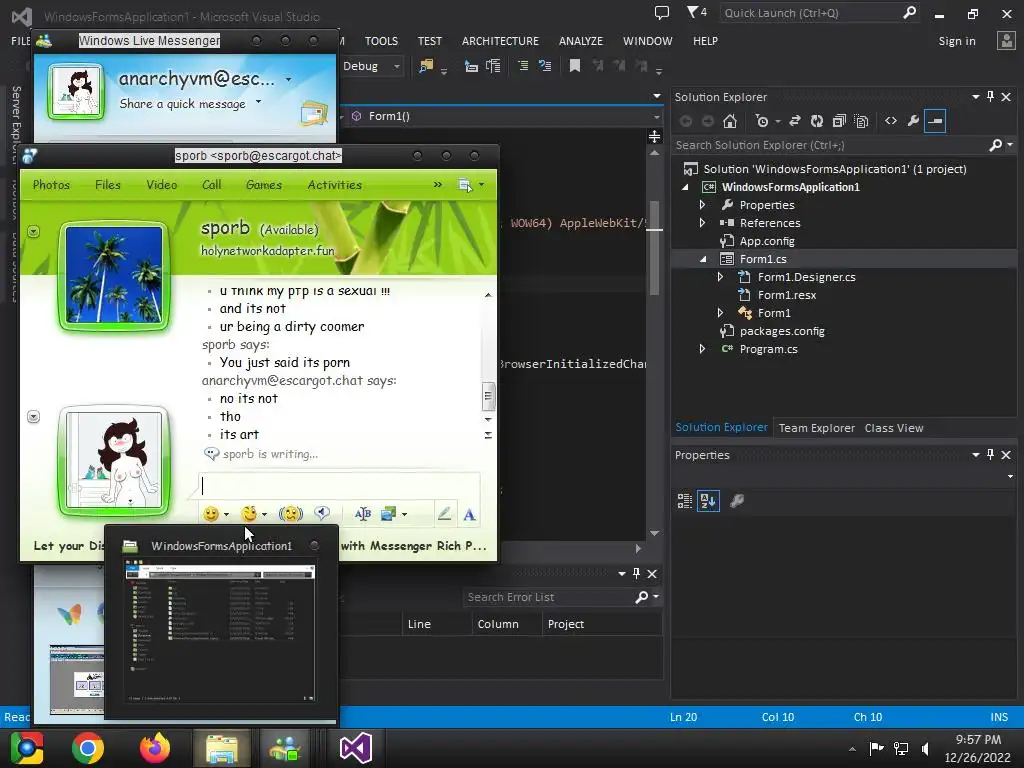Click the bookmark icon in Visual Studio toolbar
The width and height of the screenshot is (1024, 768).
pyautogui.click(x=575, y=66)
